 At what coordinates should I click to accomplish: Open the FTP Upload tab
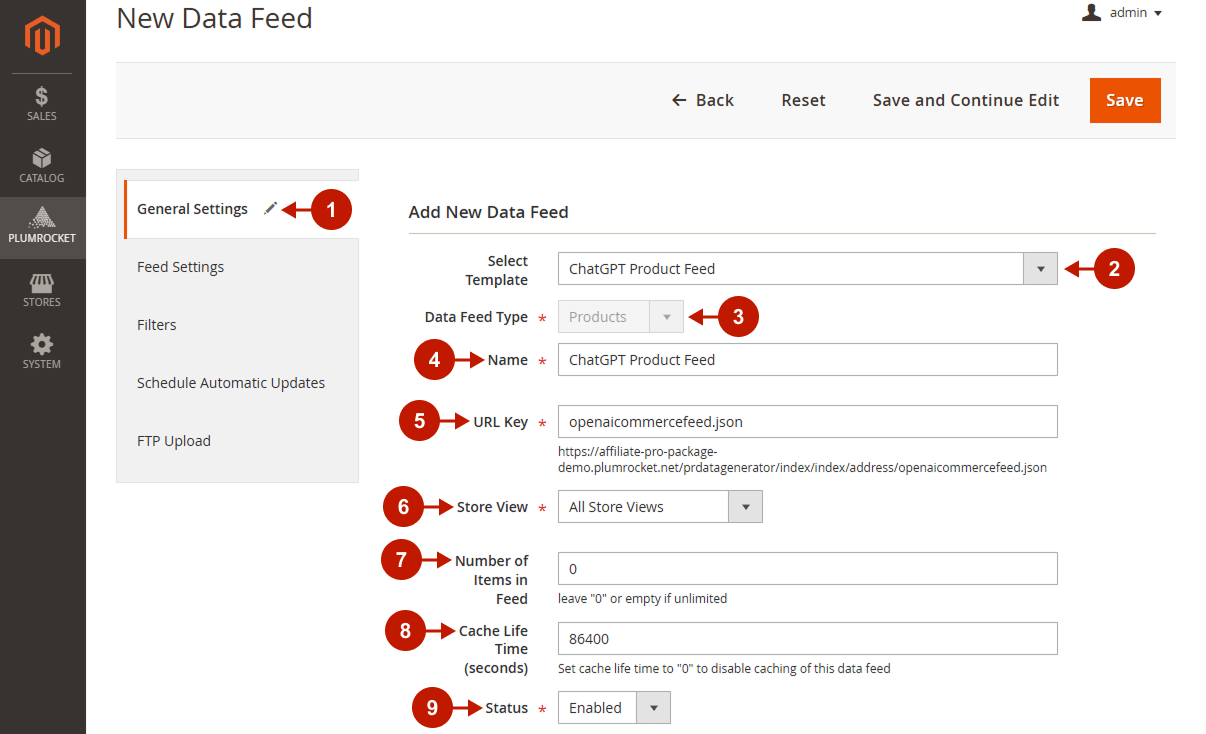174,440
